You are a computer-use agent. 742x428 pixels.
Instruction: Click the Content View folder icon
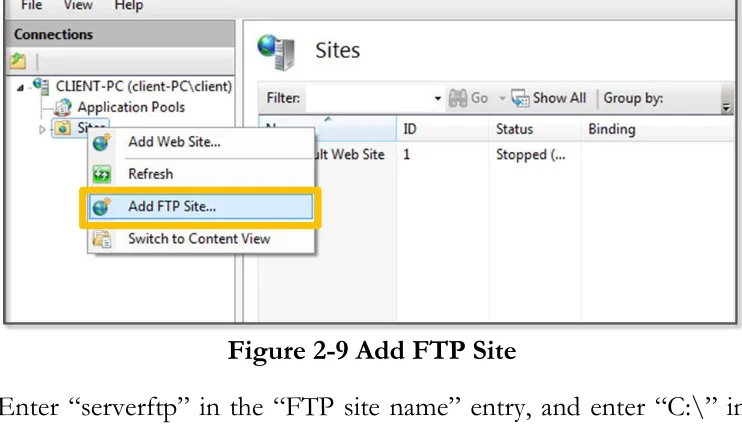pyautogui.click(x=102, y=239)
